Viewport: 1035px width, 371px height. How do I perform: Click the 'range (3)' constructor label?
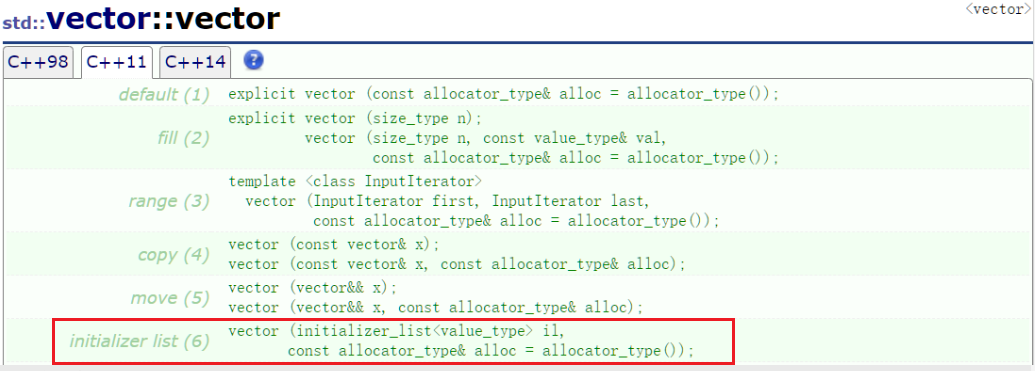[169, 201]
